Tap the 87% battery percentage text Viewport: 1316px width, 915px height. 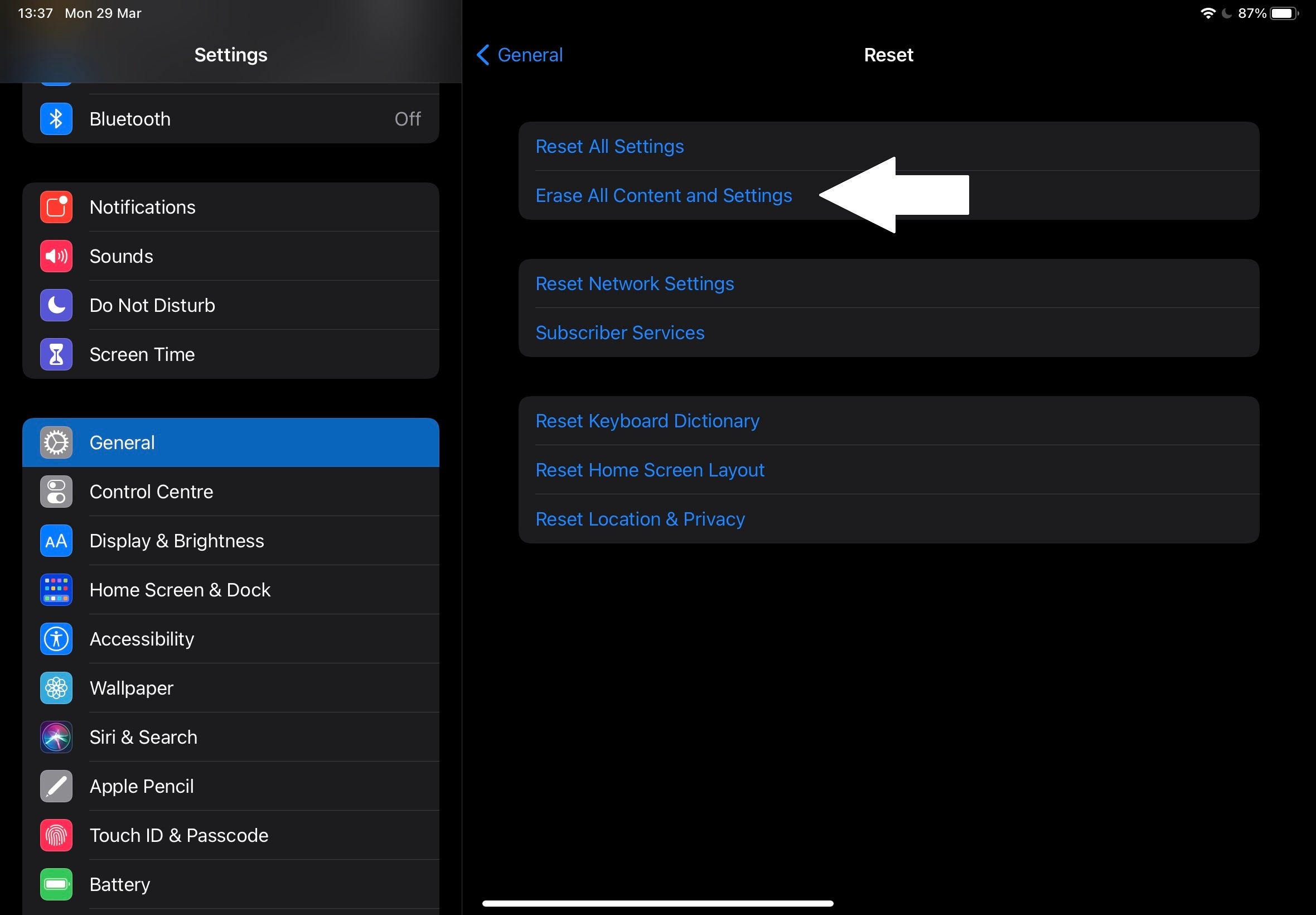[1252, 13]
